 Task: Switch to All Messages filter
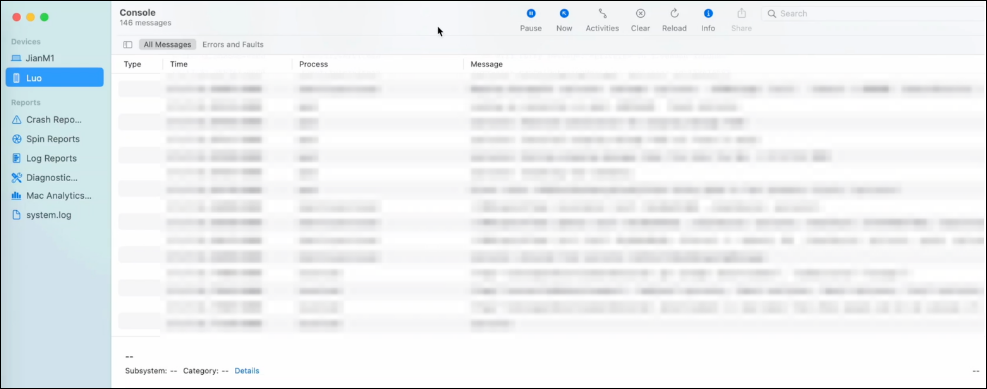[x=167, y=45]
